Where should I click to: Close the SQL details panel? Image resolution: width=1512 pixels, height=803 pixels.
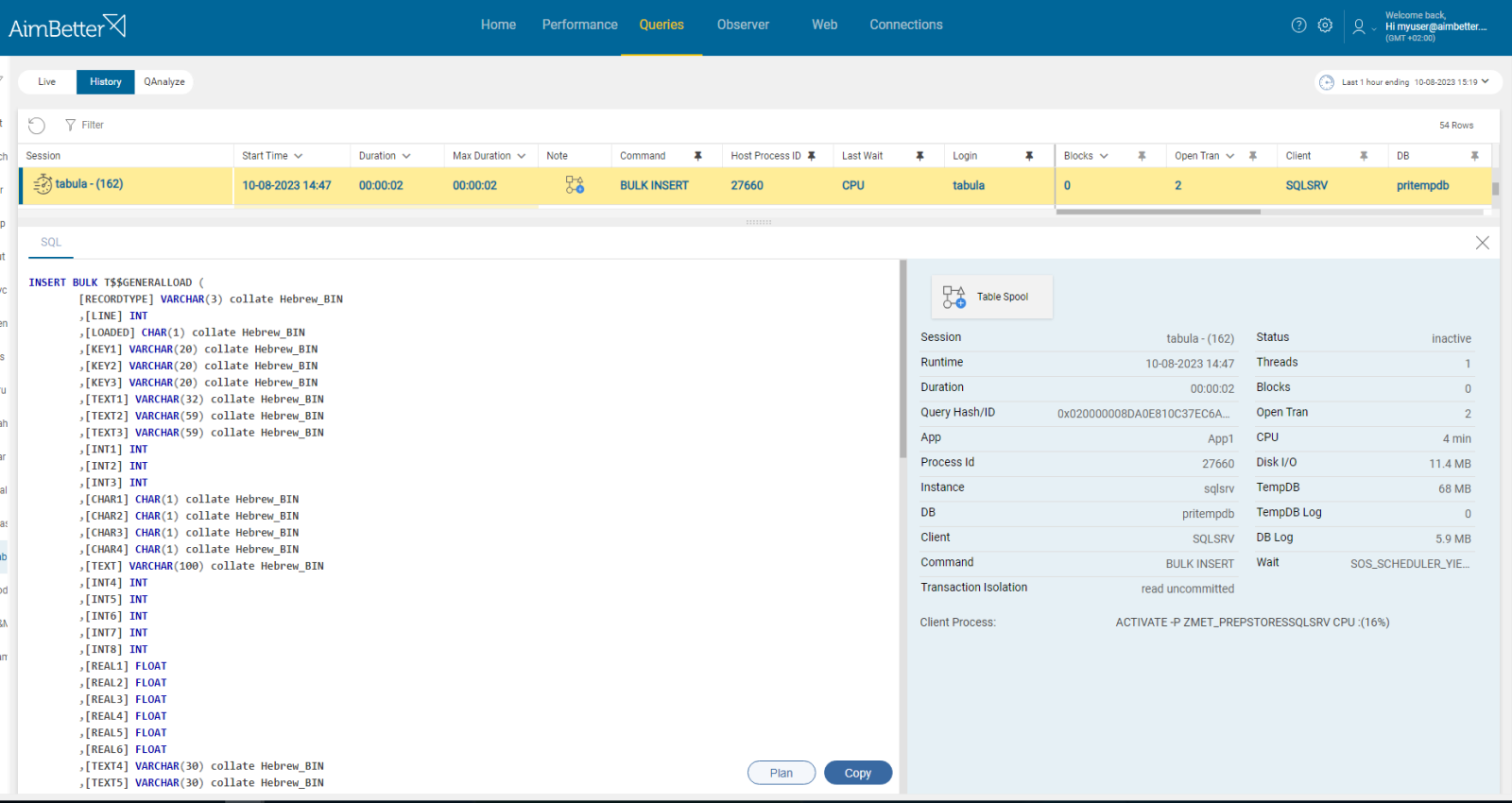tap(1482, 243)
